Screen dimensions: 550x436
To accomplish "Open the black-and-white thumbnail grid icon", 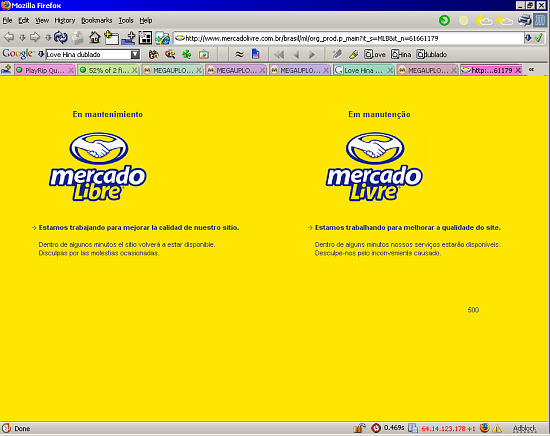I will click(x=145, y=38).
